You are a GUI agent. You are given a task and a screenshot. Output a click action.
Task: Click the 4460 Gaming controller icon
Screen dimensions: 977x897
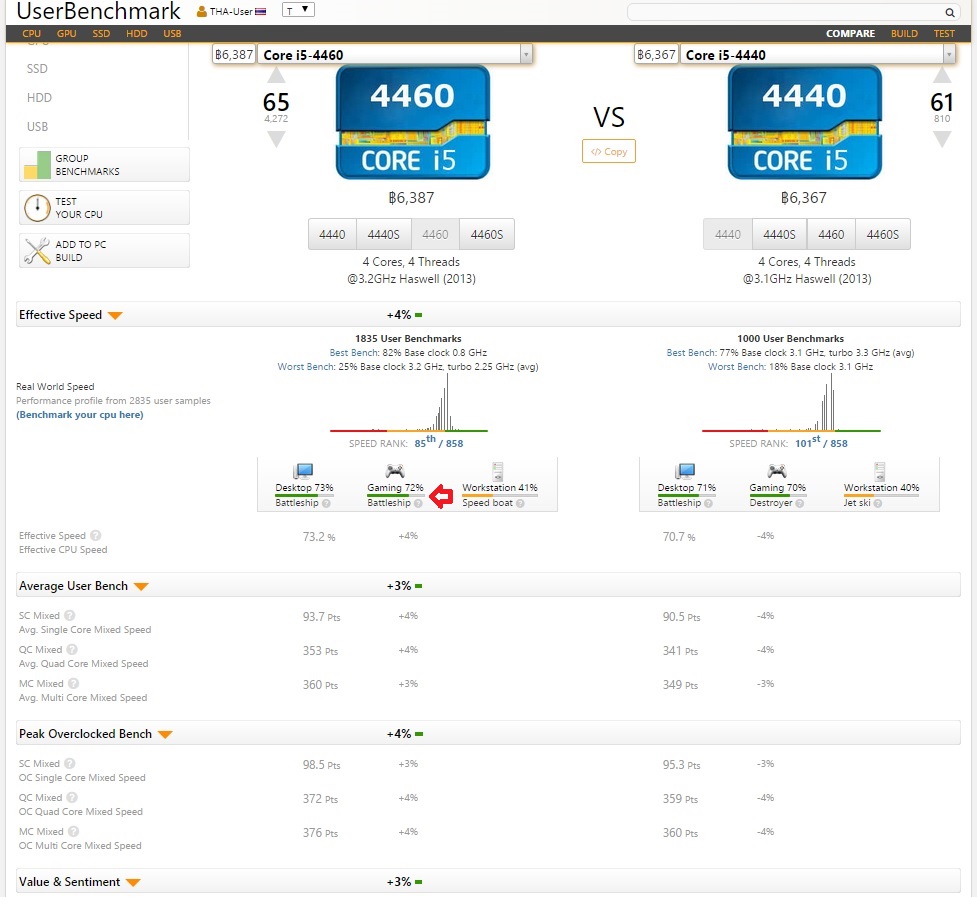pos(395,471)
